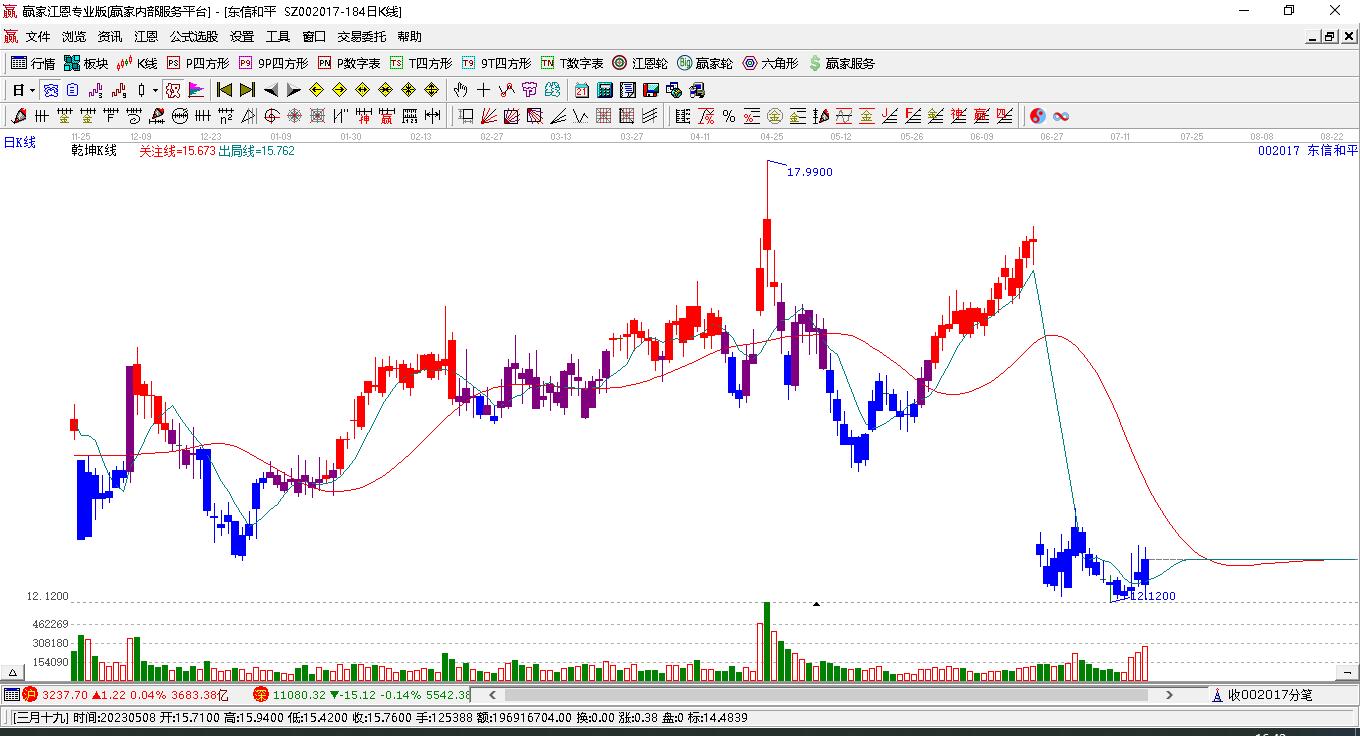Screen dimensions: 1360x736
Task: Click the yellow diamond right-arrow icon
Action: [340, 90]
